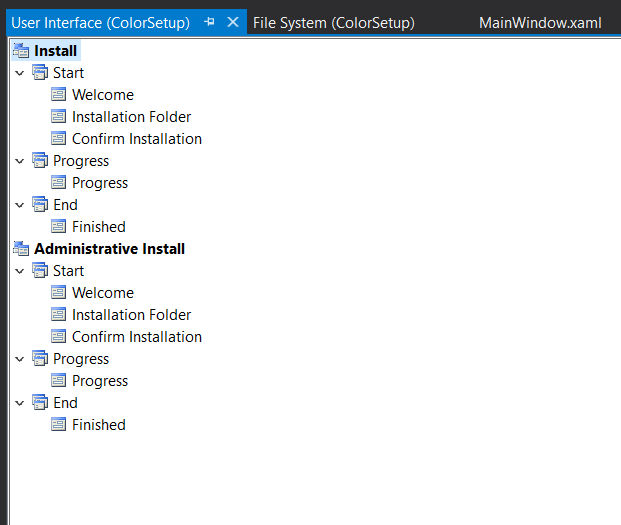
Task: Open the MainWindow.xaml tab
Action: pos(540,23)
